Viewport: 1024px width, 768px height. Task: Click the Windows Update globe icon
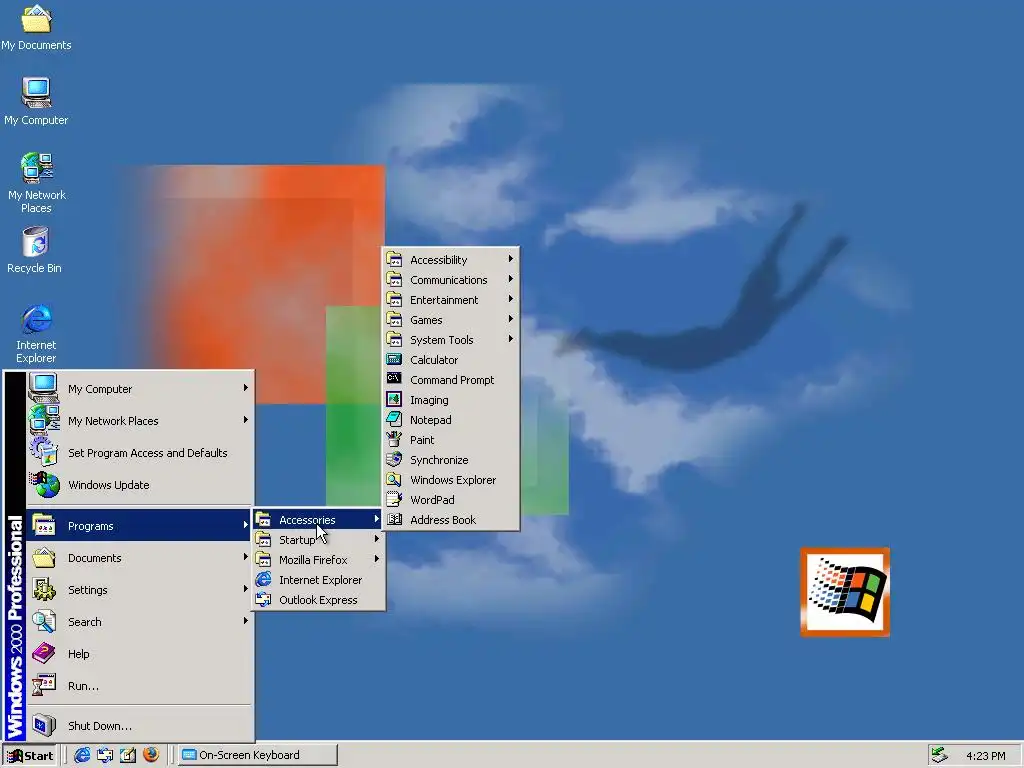(44, 485)
